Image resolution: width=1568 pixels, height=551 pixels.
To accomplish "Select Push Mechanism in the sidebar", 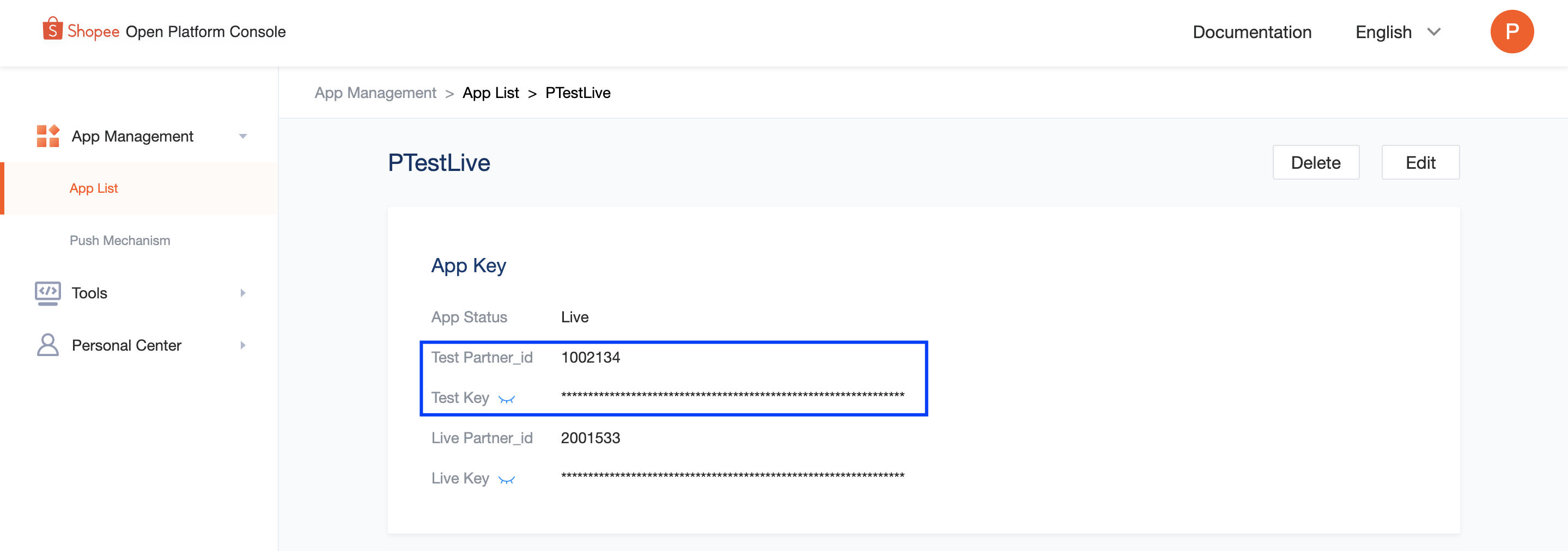I will click(x=119, y=240).
